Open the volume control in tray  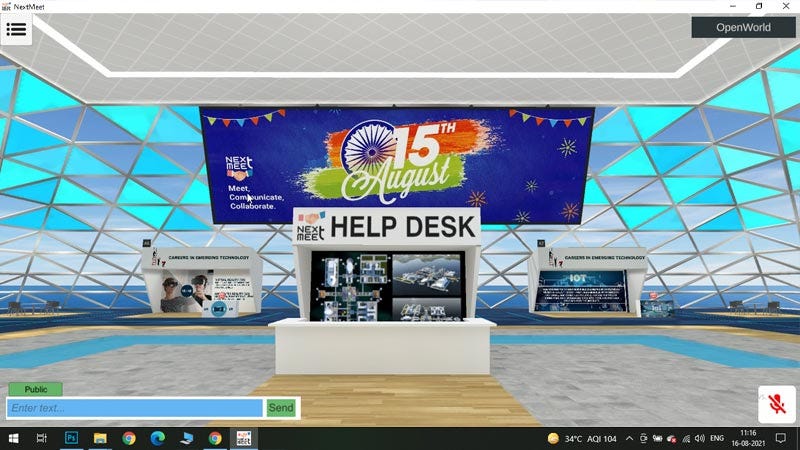(x=699, y=438)
